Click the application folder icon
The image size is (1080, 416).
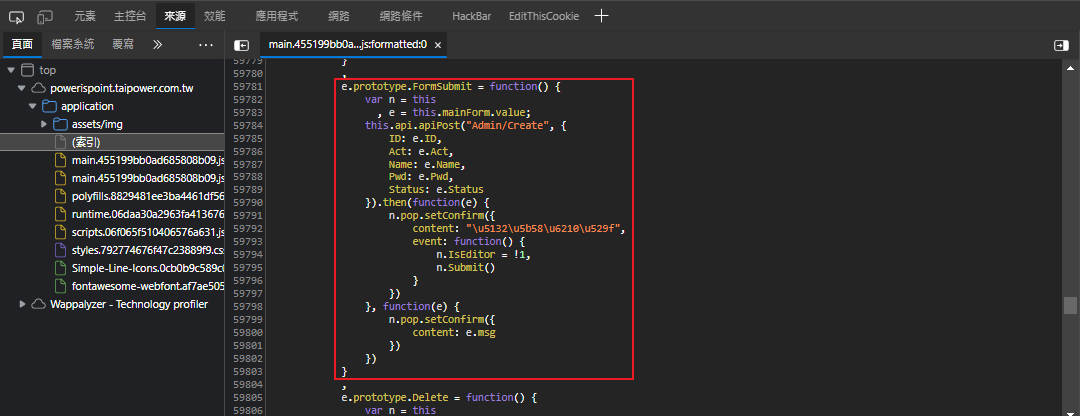click(50, 106)
